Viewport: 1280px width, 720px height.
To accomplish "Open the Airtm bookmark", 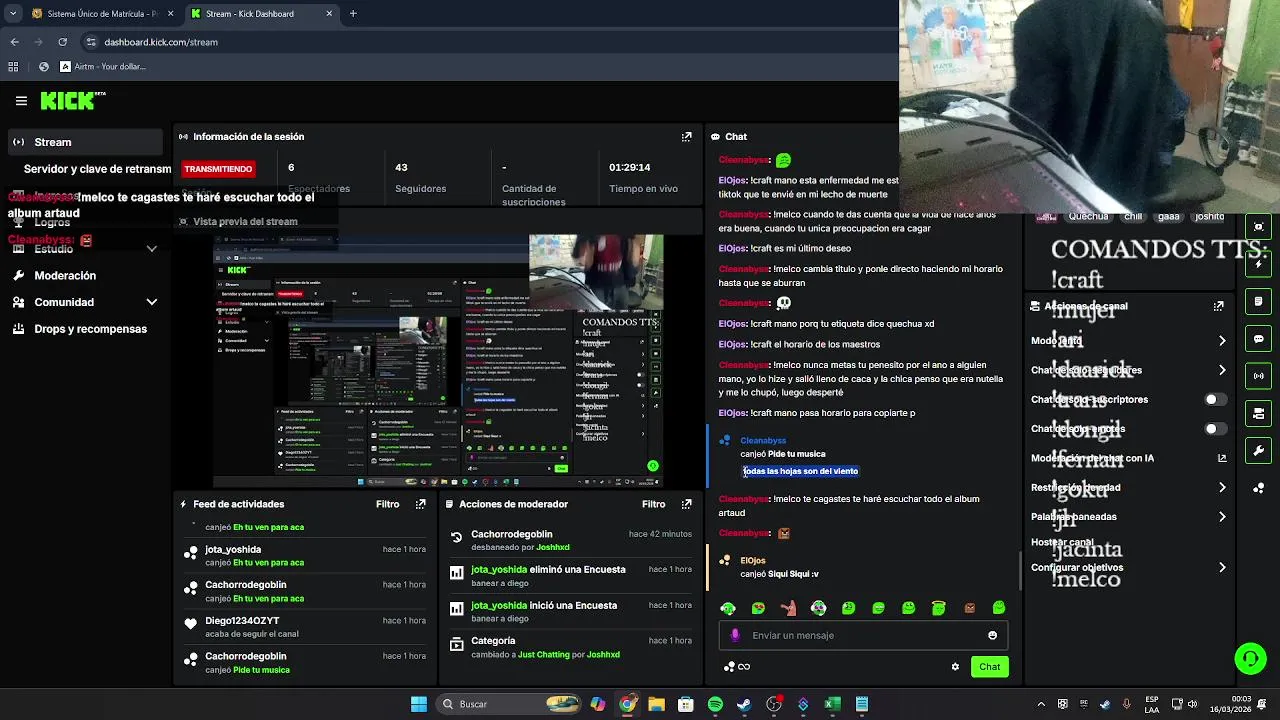I will pyautogui.click(x=102, y=67).
